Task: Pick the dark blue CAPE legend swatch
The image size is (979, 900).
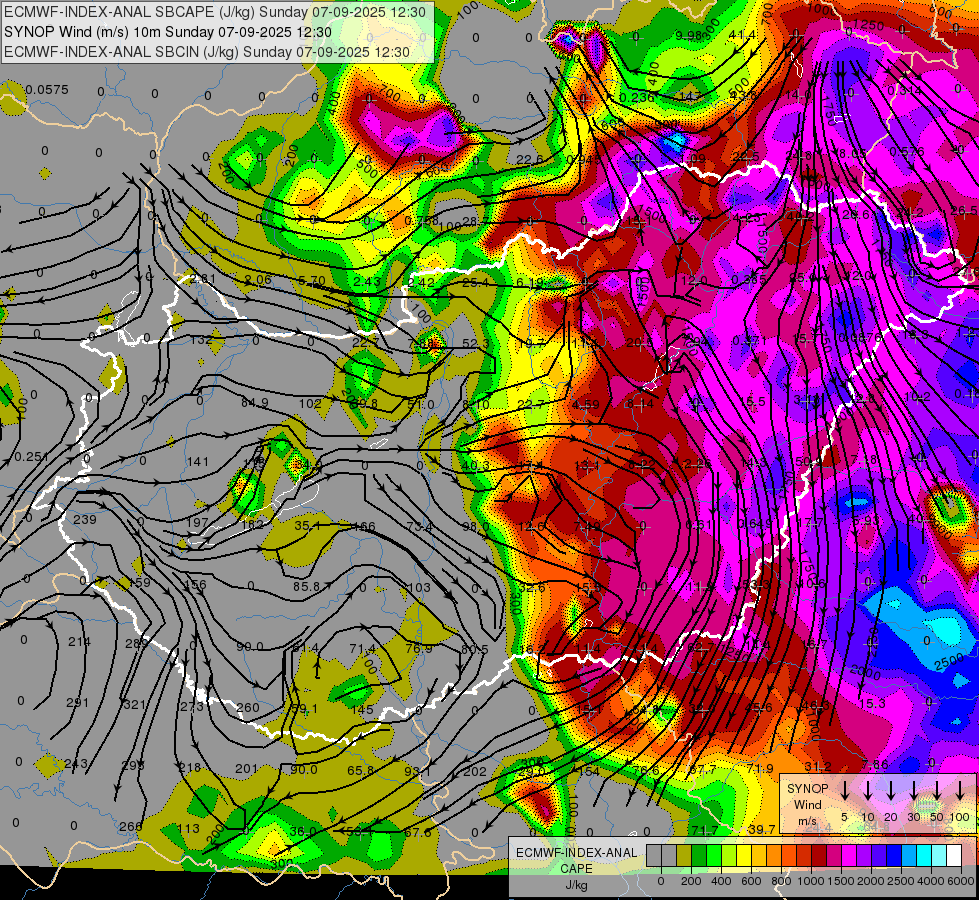Action: point(894,856)
